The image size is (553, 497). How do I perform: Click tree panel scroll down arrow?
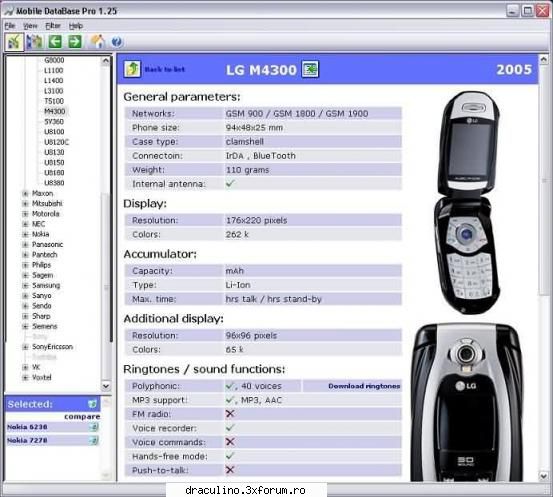pos(105,386)
